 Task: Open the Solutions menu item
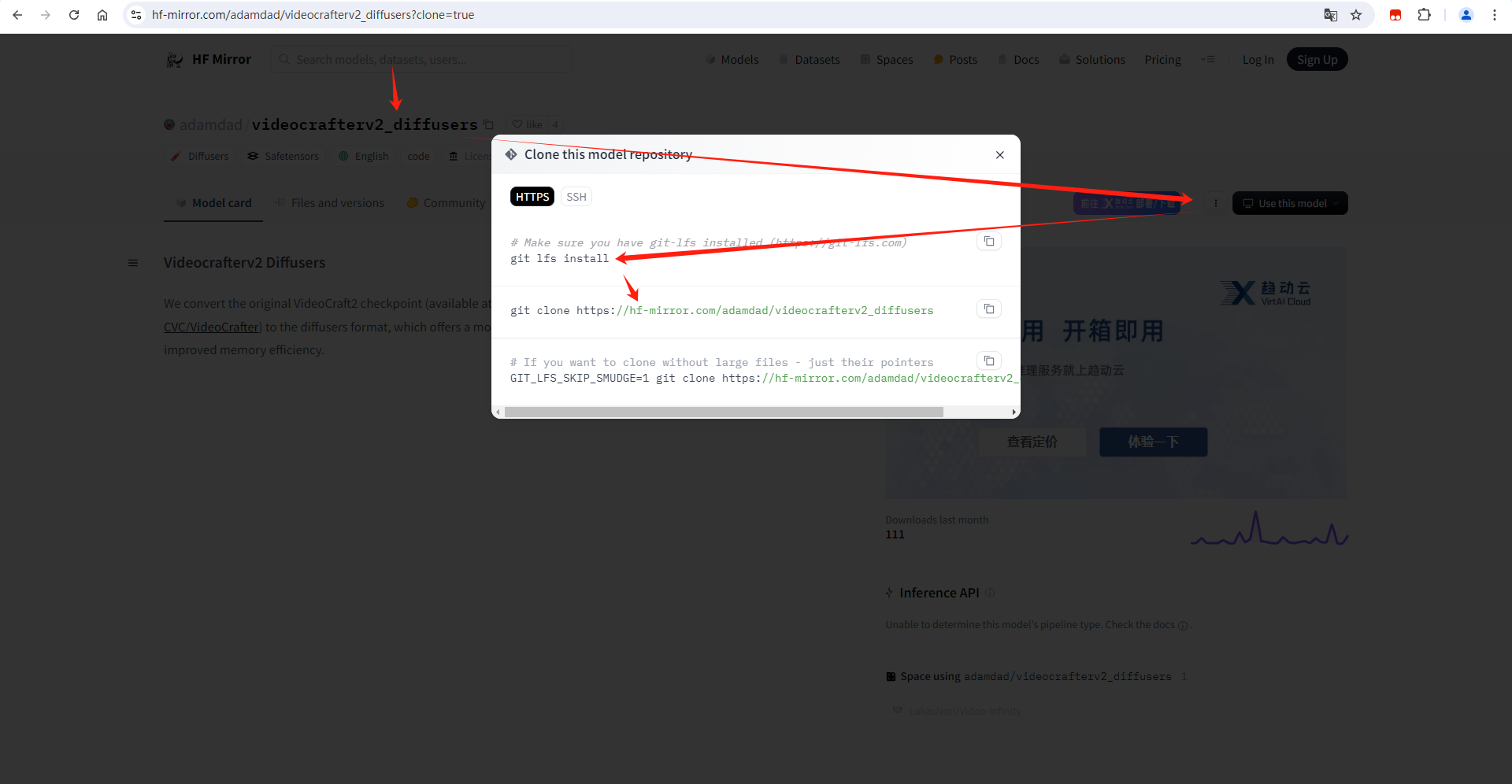click(x=1092, y=60)
